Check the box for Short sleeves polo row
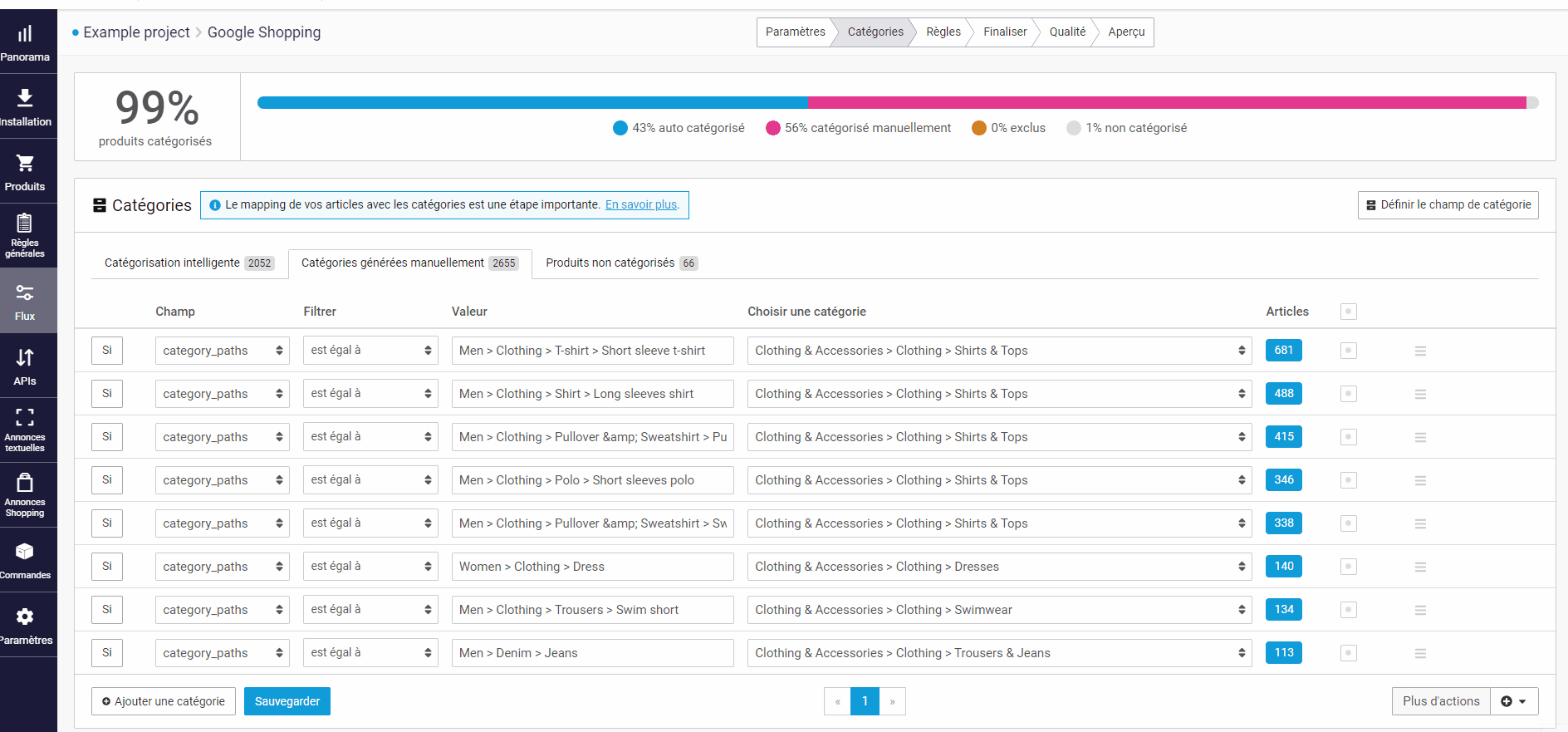 [1349, 480]
